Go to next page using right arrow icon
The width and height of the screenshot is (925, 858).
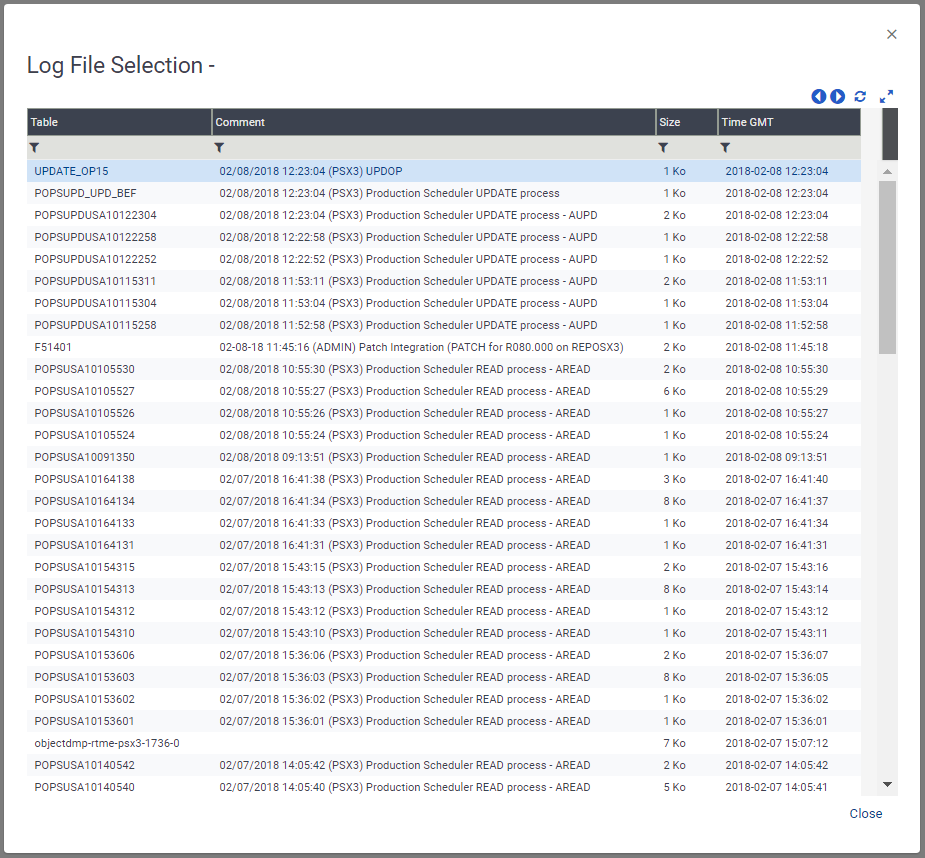[x=837, y=96]
